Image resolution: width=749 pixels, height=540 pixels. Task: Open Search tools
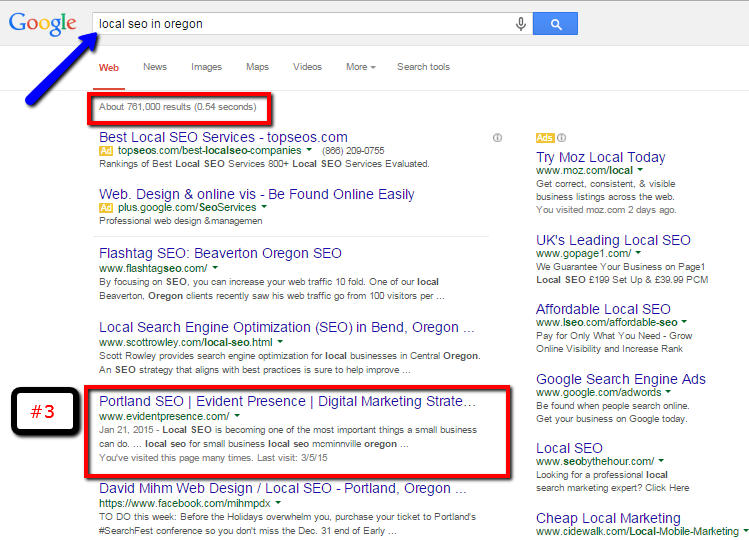click(423, 67)
